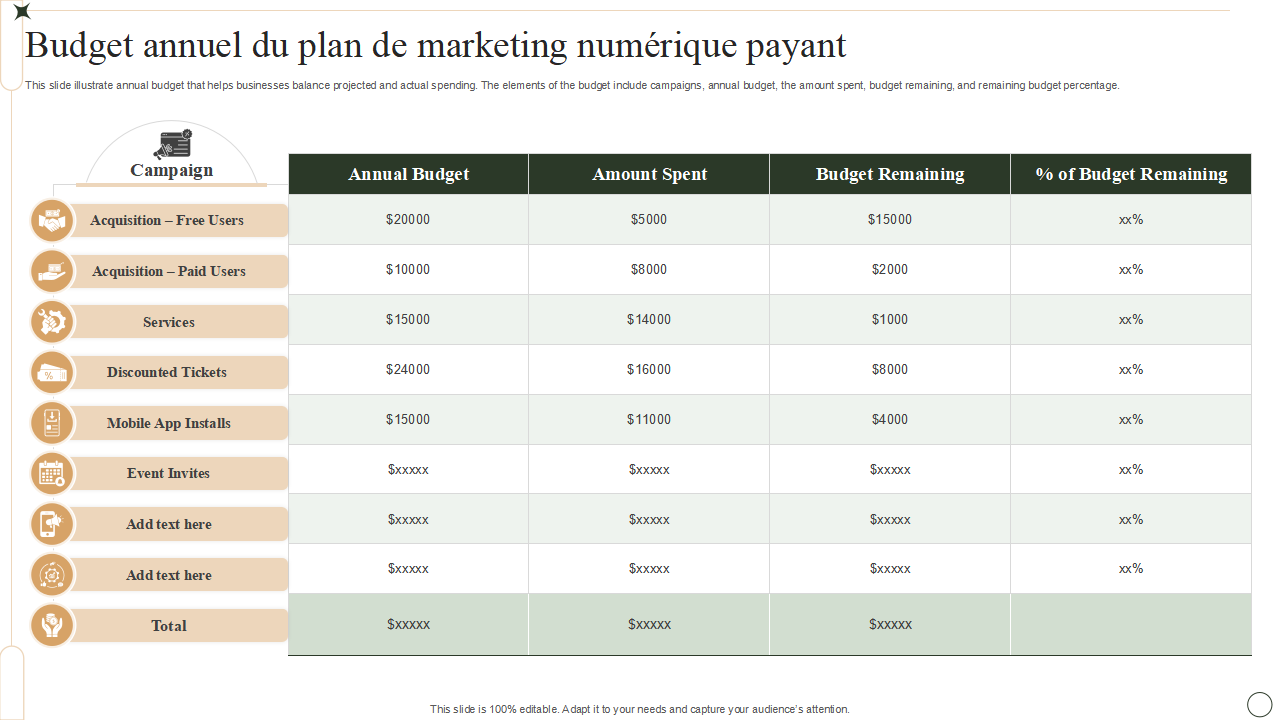The image size is (1280, 720).
Task: Click the circular cycle icon beside second Add text here
Action: tap(52, 575)
